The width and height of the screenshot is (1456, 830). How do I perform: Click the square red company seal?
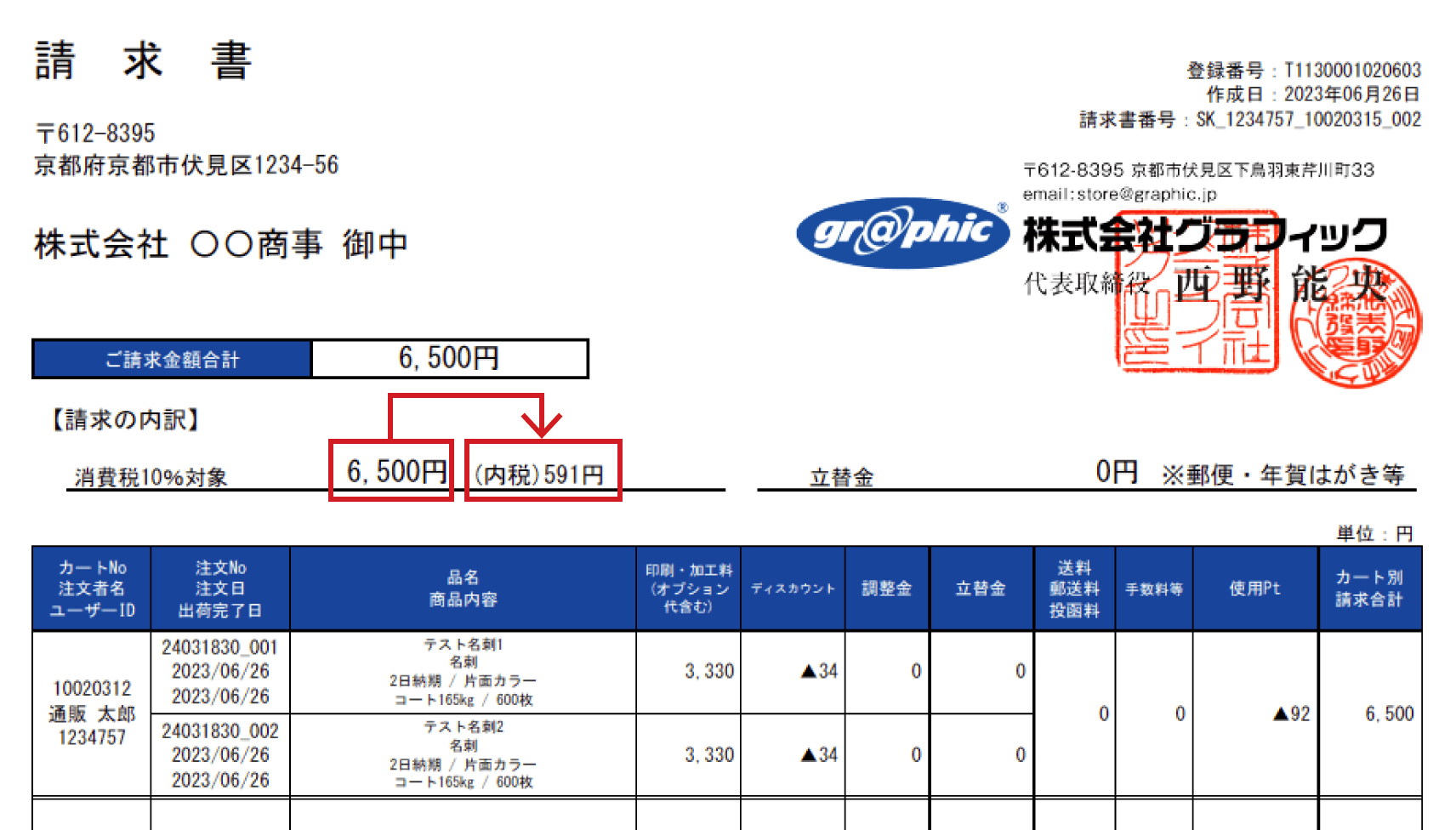[1197, 291]
